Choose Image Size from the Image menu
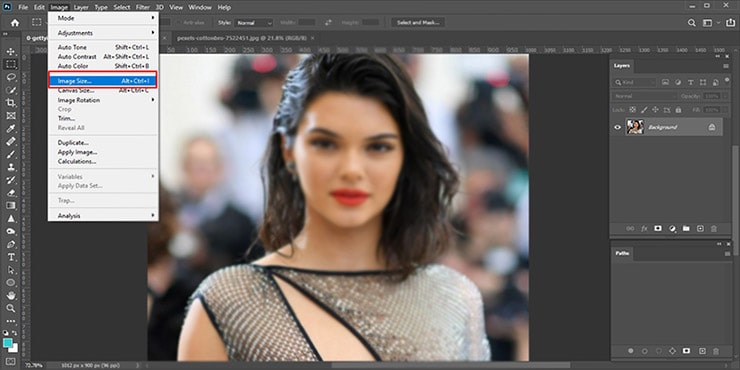This screenshot has height=370, width=740. [x=103, y=81]
